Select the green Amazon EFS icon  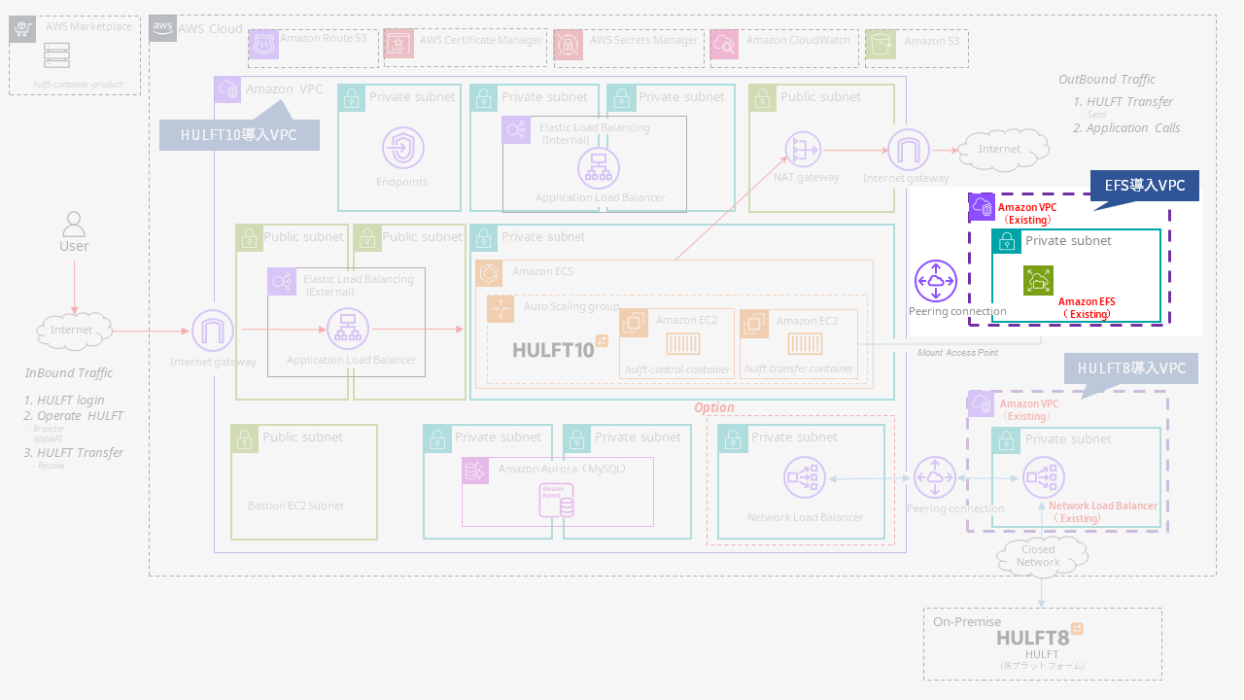point(1038,280)
